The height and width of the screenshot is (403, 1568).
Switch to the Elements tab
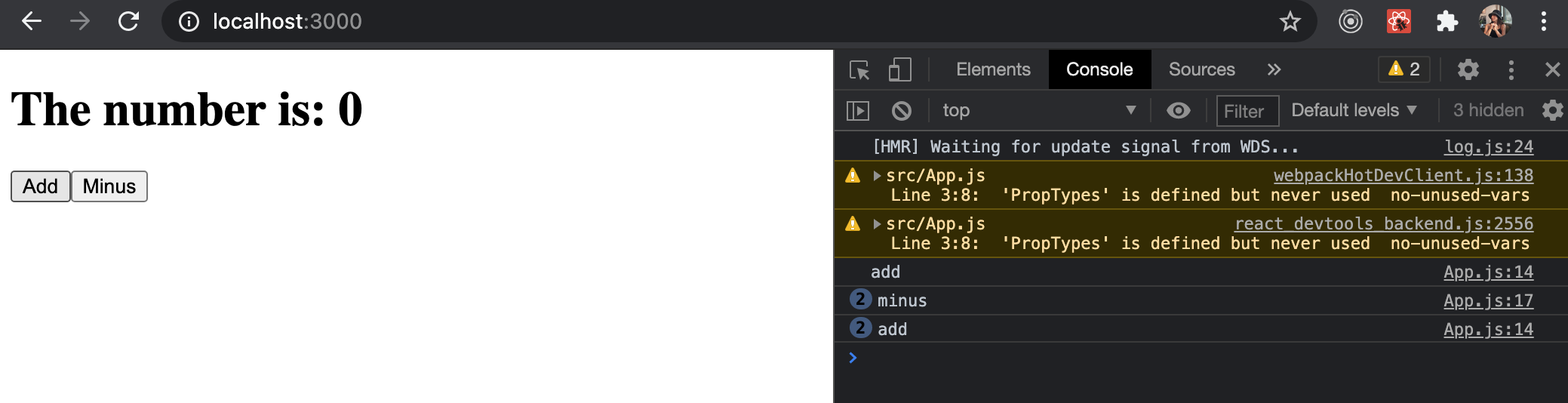(993, 69)
